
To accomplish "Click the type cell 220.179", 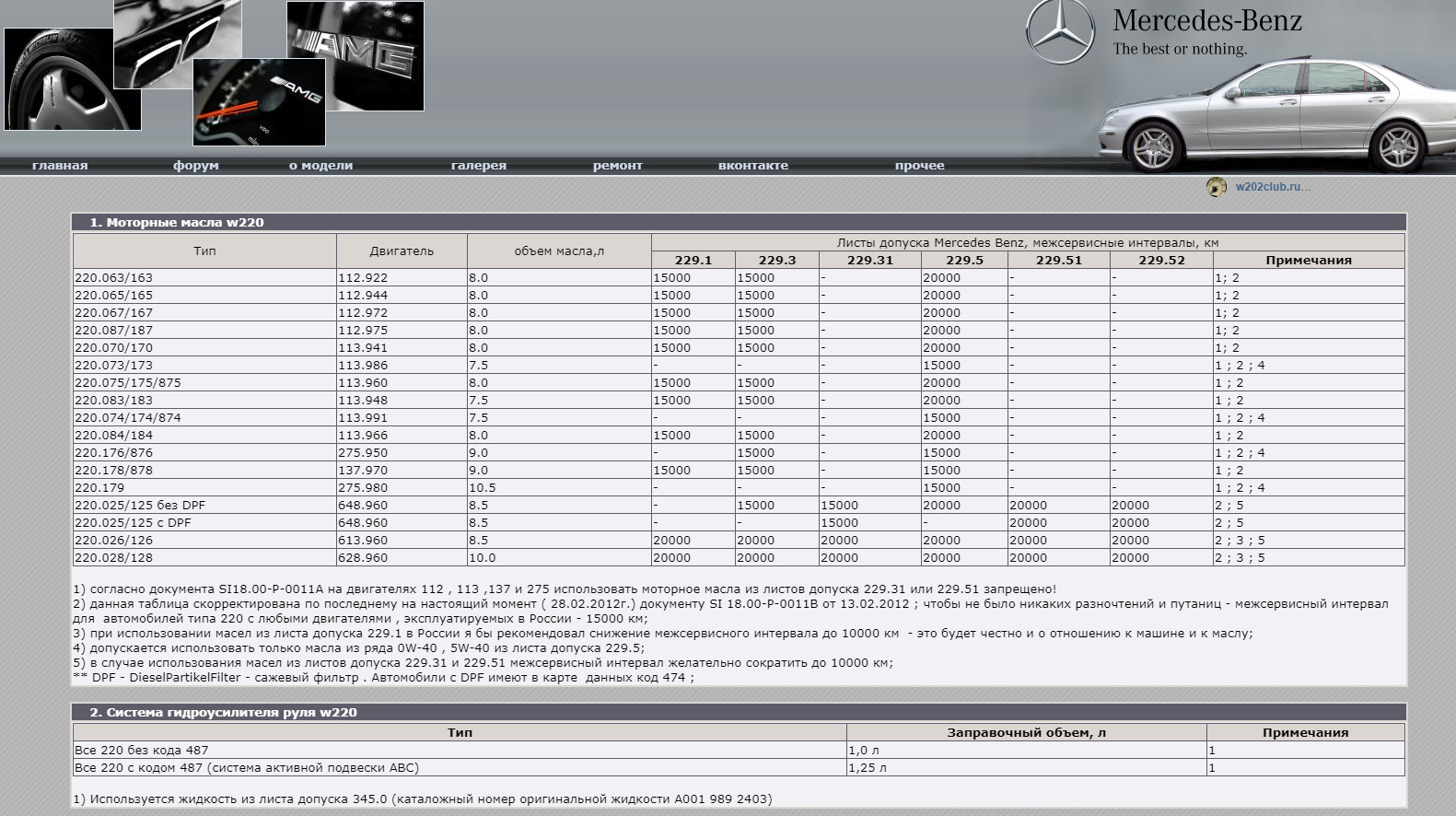I will tap(204, 488).
